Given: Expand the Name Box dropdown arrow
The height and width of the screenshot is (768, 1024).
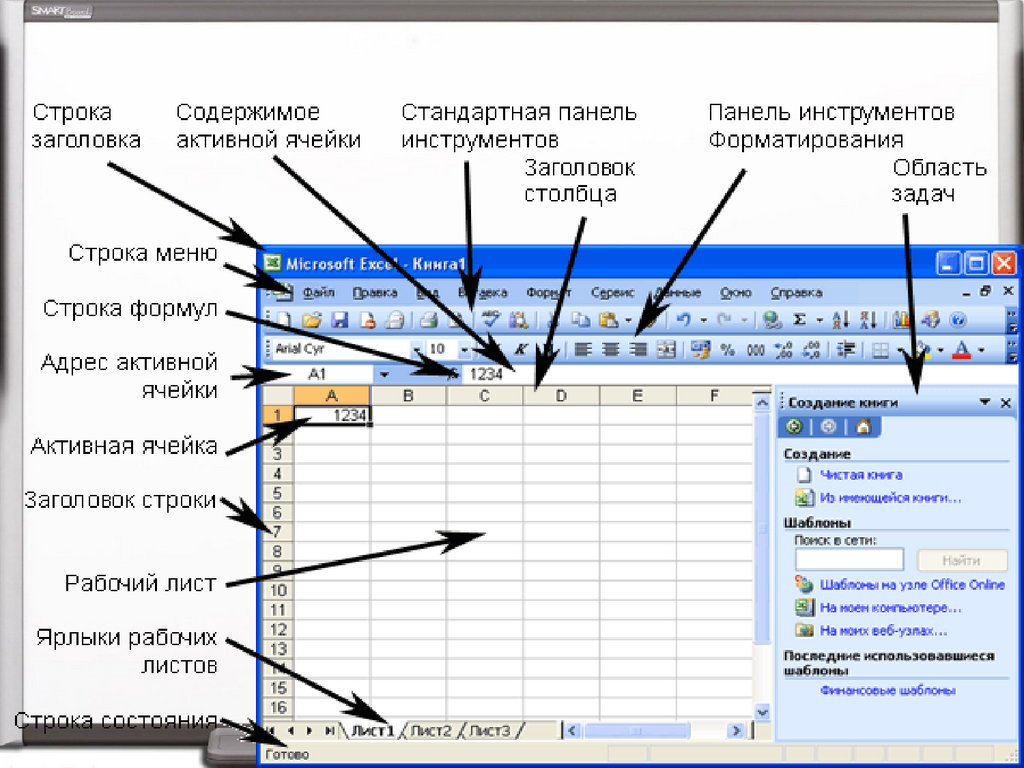Looking at the screenshot, I should click(384, 375).
